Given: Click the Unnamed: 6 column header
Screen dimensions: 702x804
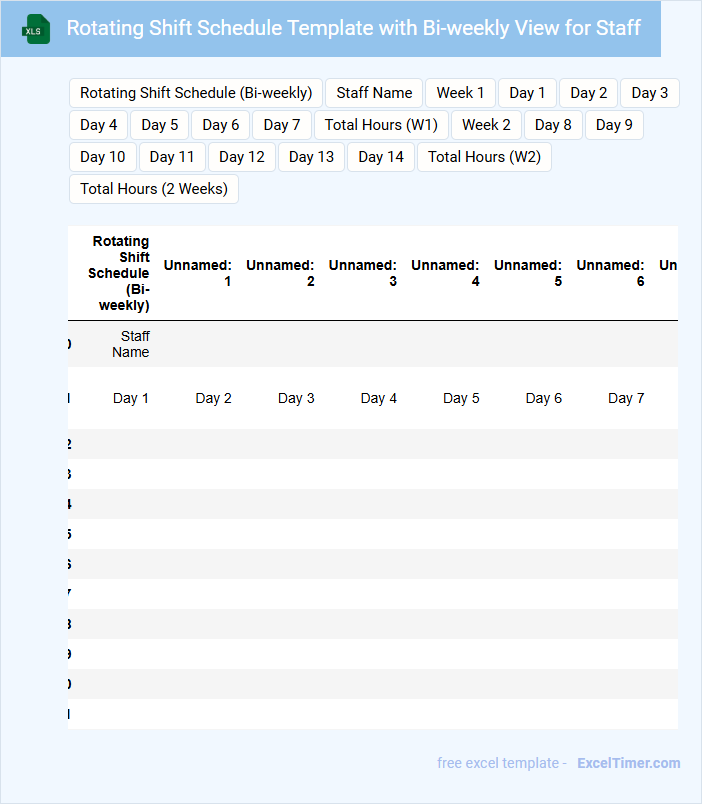Looking at the screenshot, I should pos(610,273).
